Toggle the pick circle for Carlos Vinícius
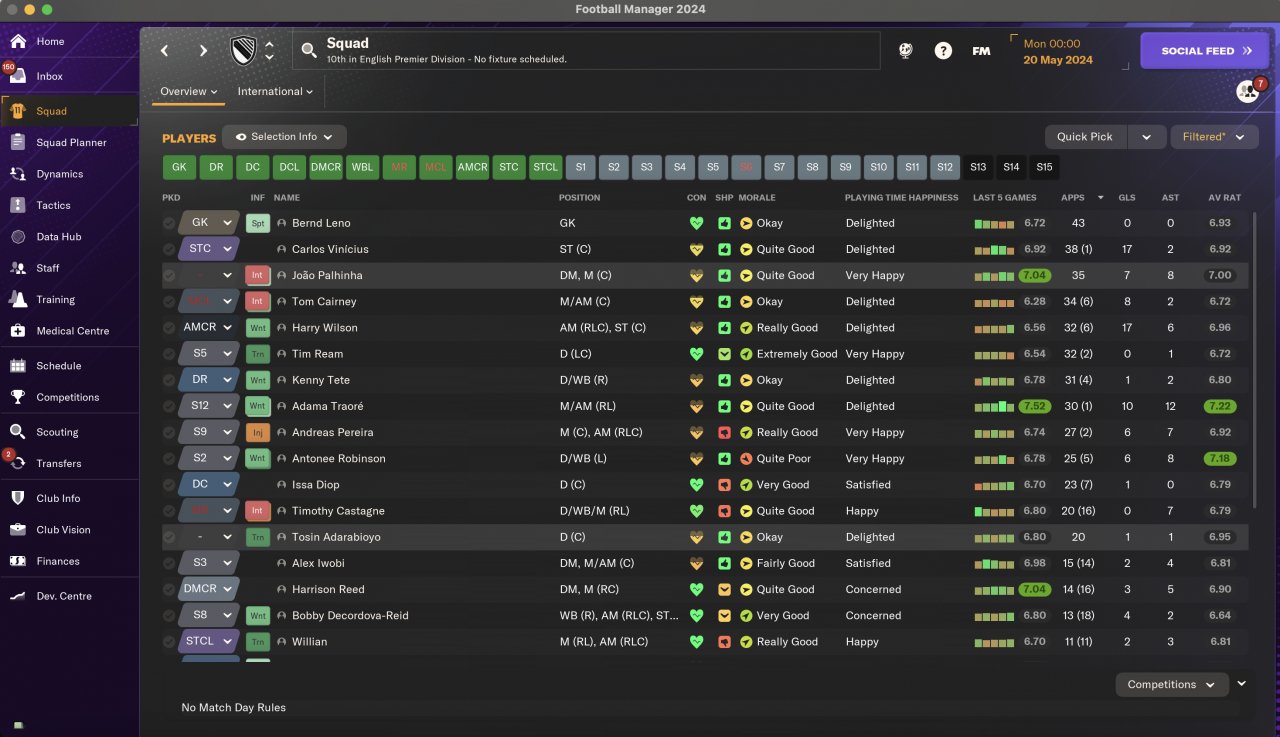 click(169, 249)
